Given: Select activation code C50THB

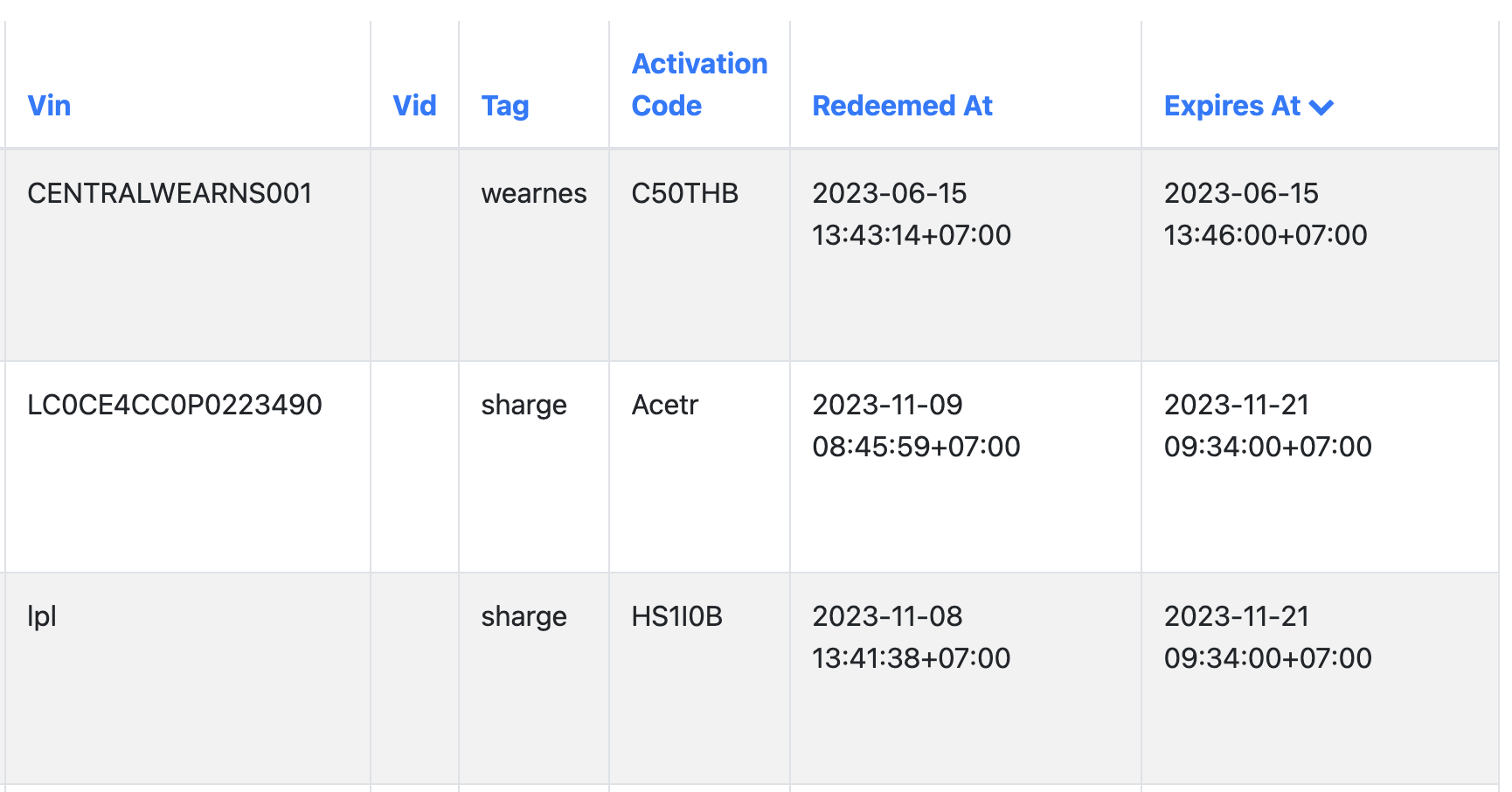Looking at the screenshot, I should tap(684, 193).
